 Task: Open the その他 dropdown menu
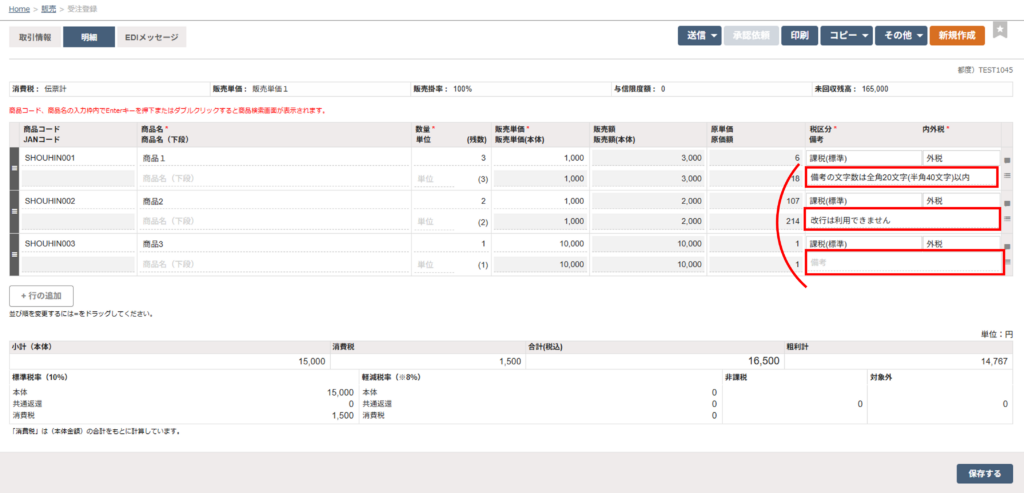coord(899,36)
